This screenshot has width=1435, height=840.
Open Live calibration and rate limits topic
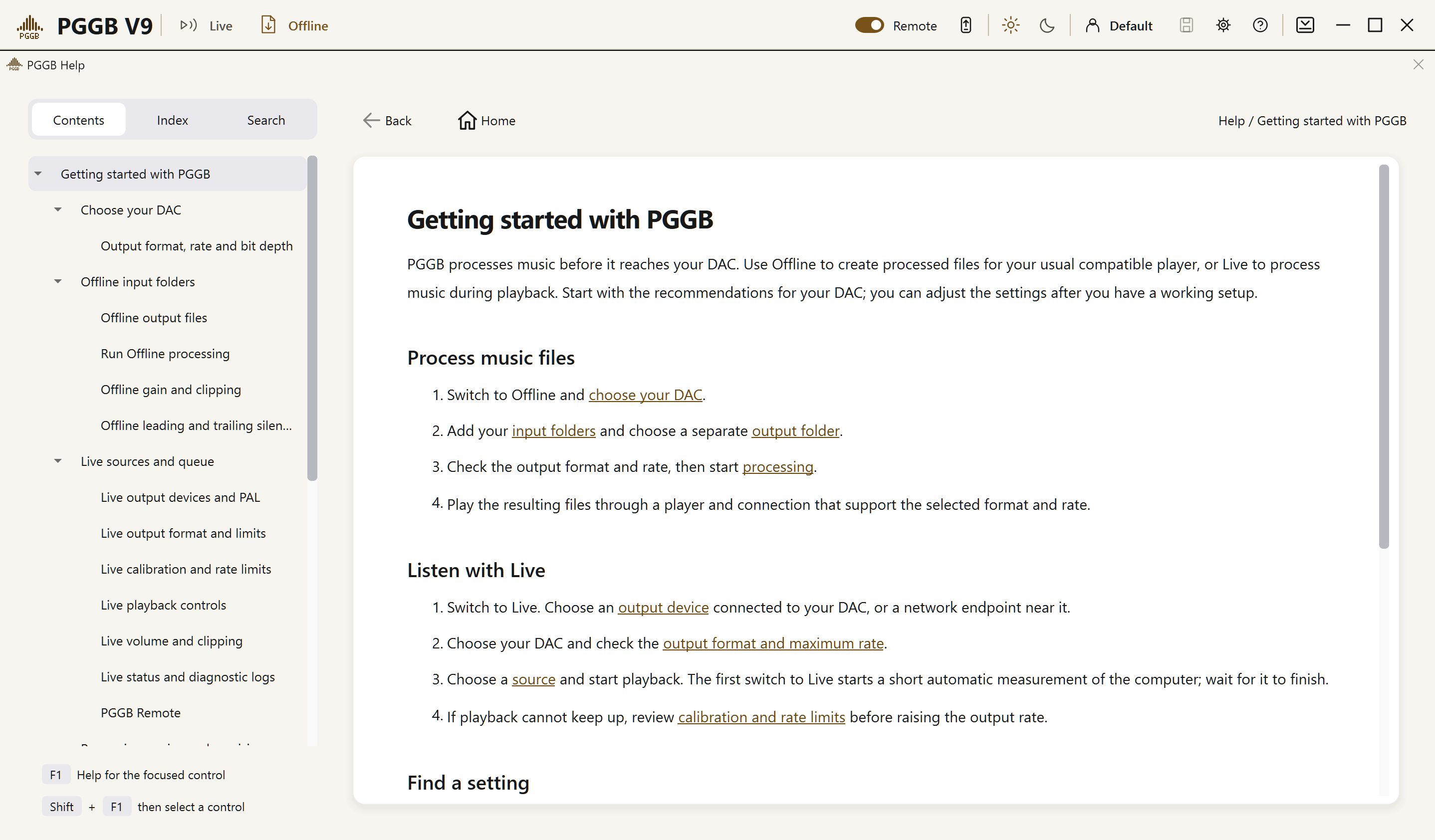(x=186, y=569)
